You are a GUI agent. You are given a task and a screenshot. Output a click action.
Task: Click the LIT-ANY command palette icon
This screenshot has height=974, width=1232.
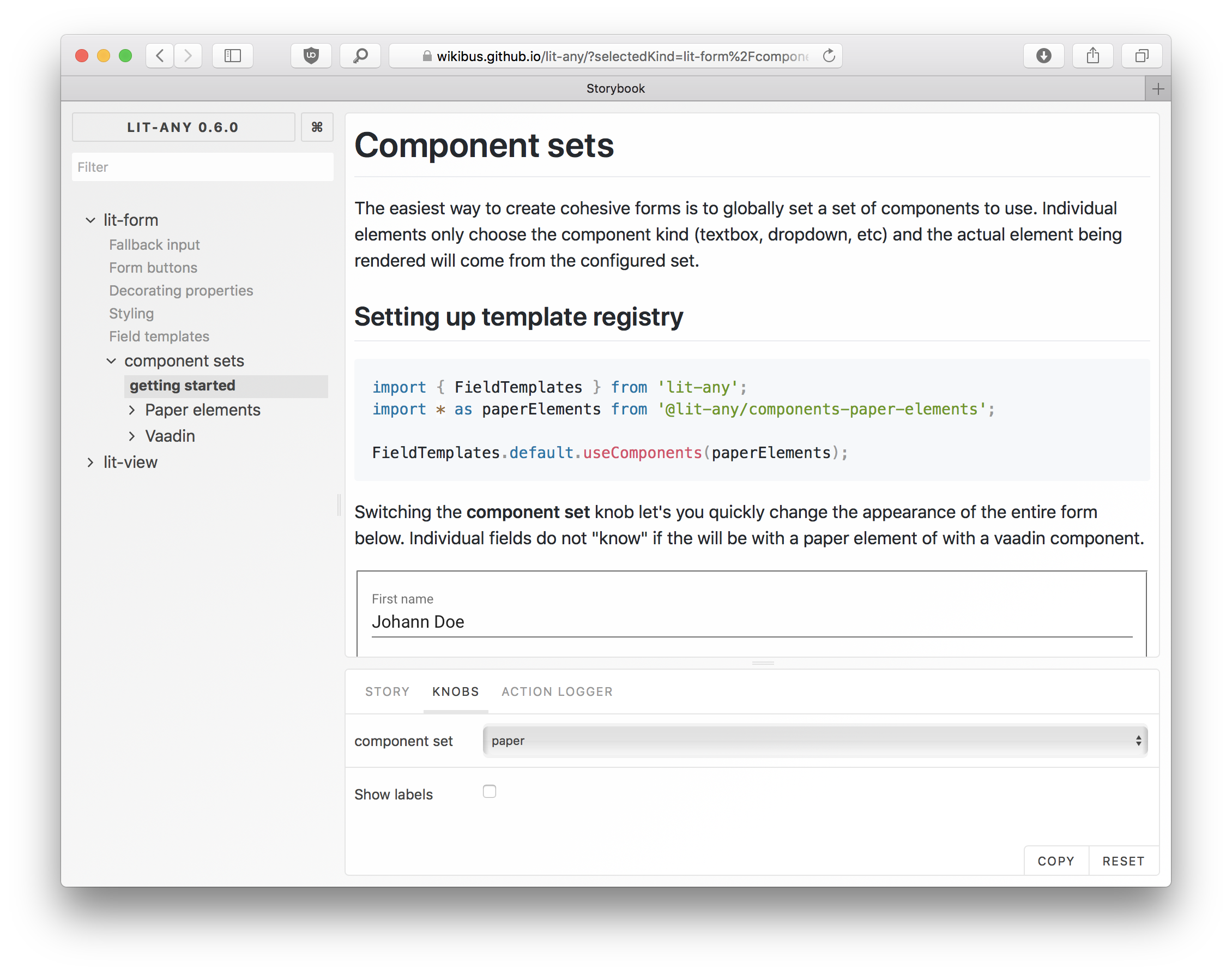point(317,127)
